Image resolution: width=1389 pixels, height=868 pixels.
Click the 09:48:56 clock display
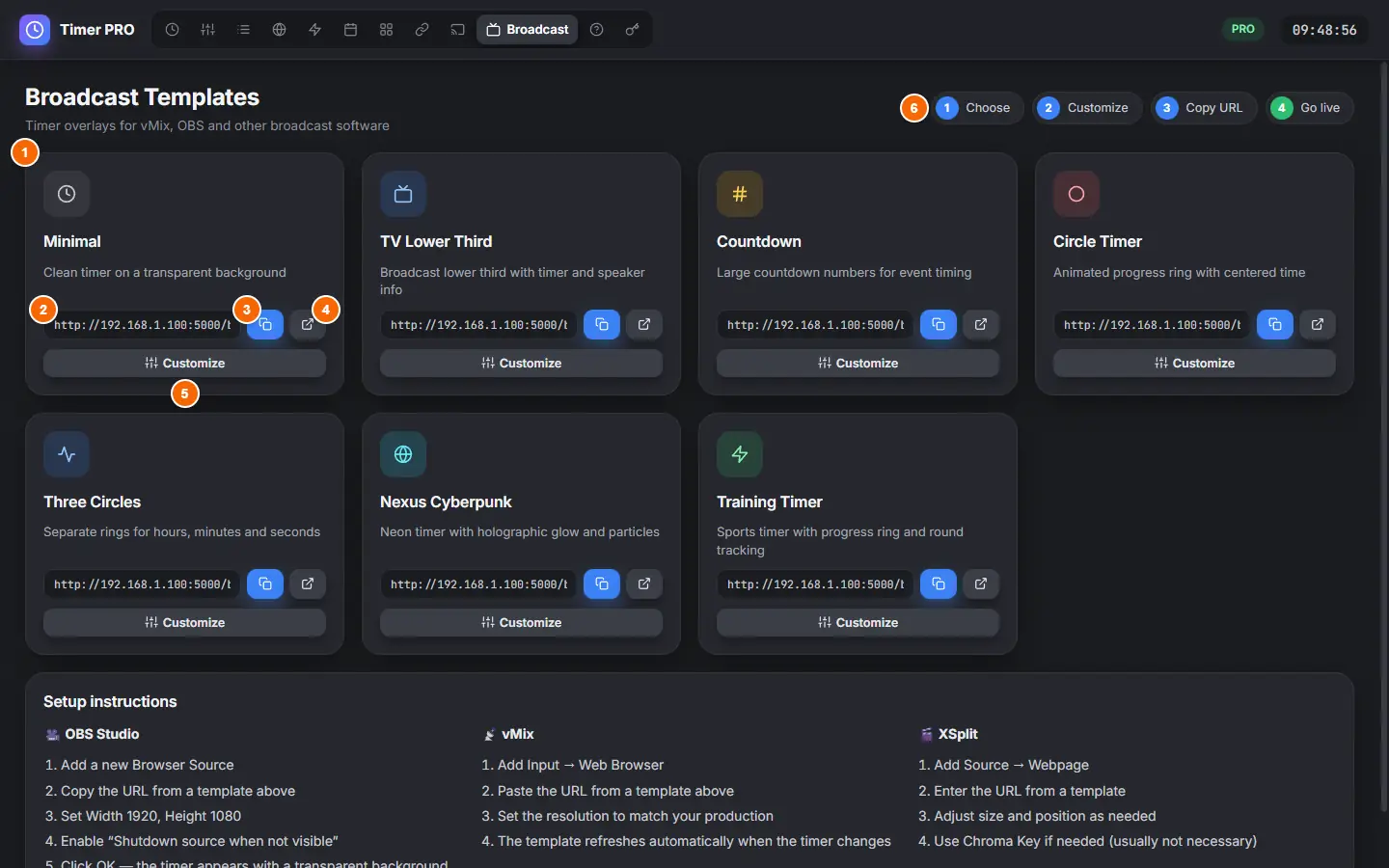pos(1324,30)
